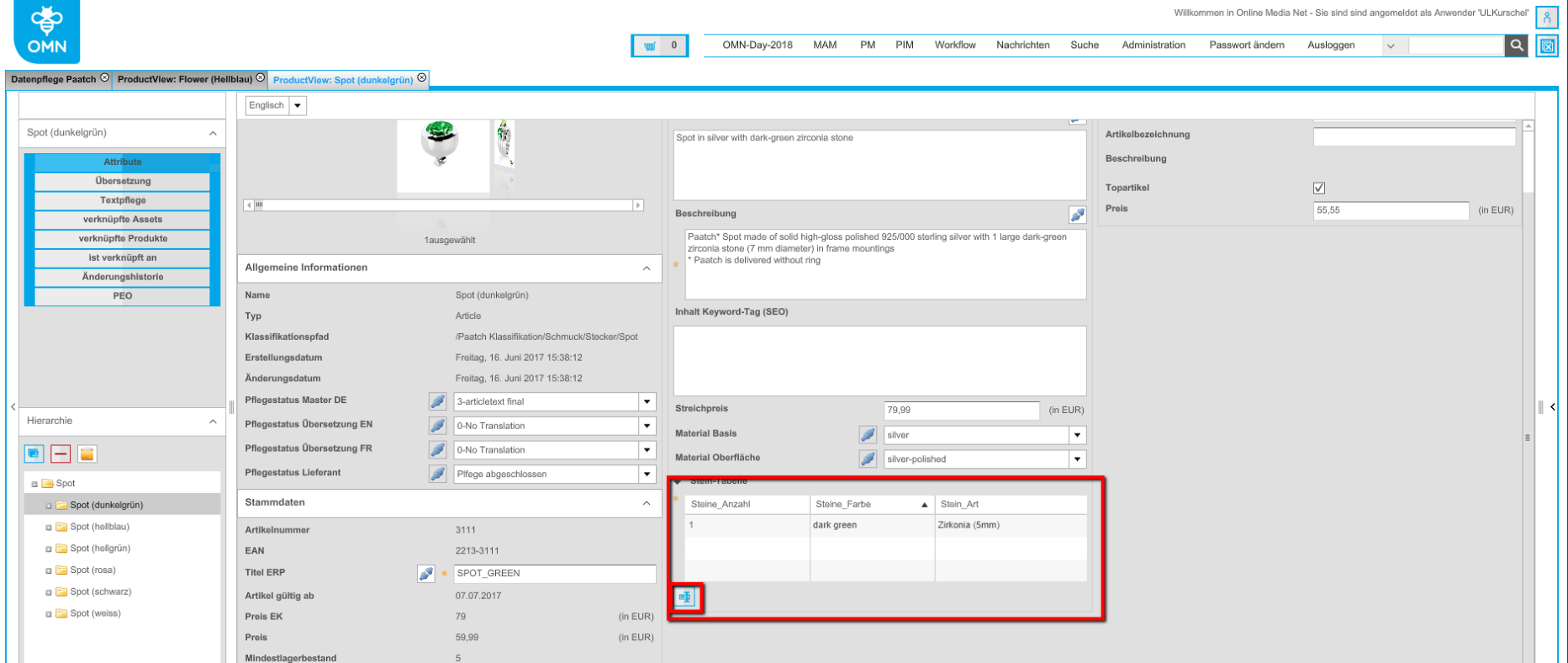Close the ProductView: Flower (Hellblau) tab

click(x=261, y=78)
